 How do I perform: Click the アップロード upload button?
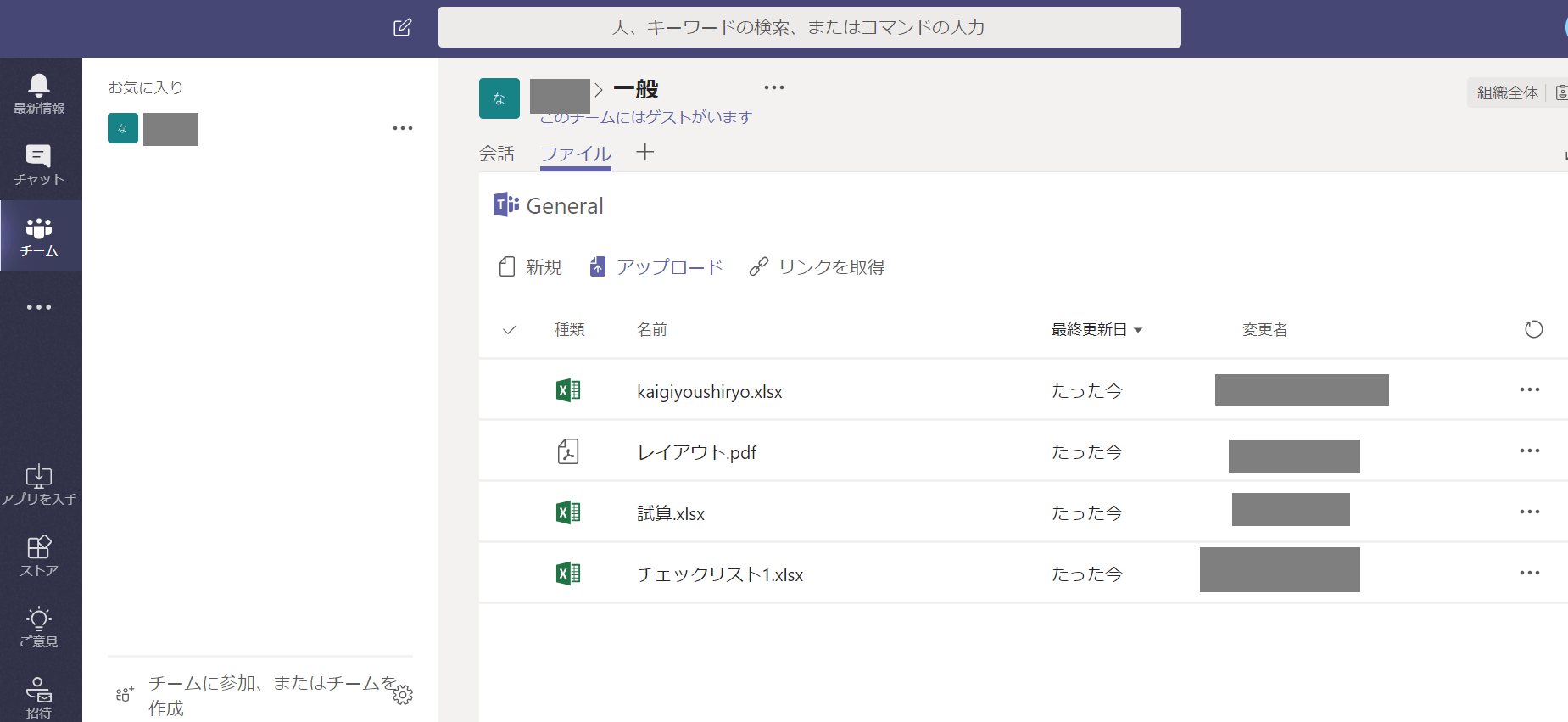(x=656, y=267)
